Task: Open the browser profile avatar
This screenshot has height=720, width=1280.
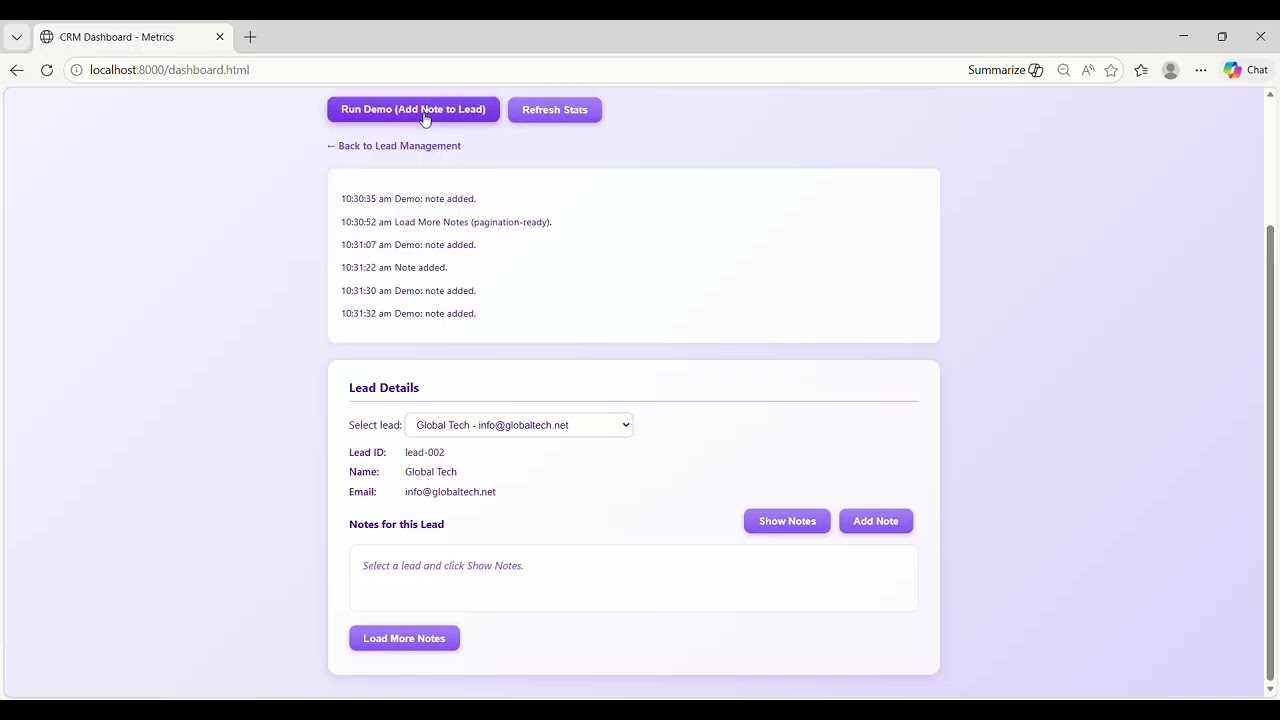Action: tap(1171, 70)
